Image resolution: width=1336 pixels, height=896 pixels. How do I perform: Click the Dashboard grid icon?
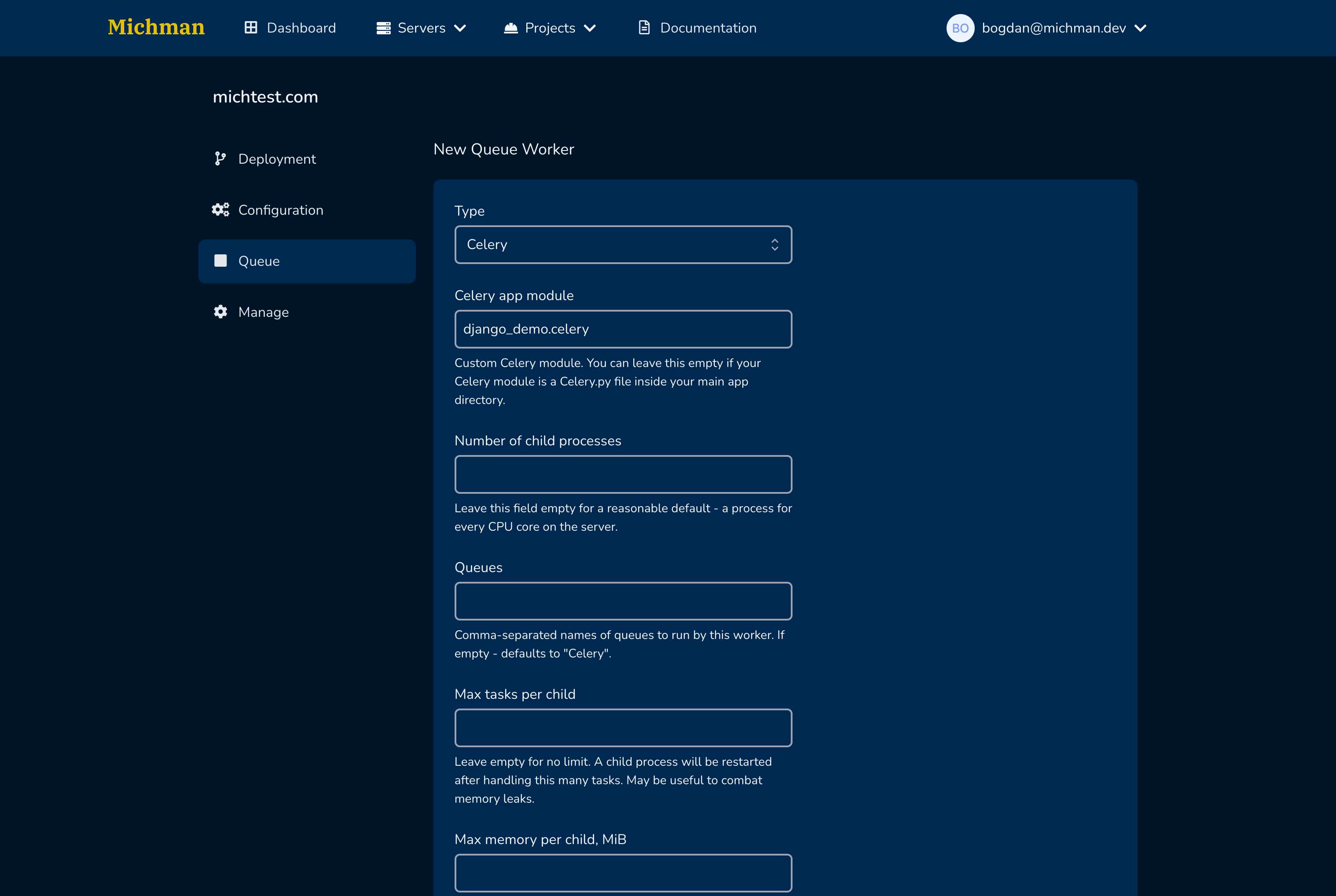[251, 27]
